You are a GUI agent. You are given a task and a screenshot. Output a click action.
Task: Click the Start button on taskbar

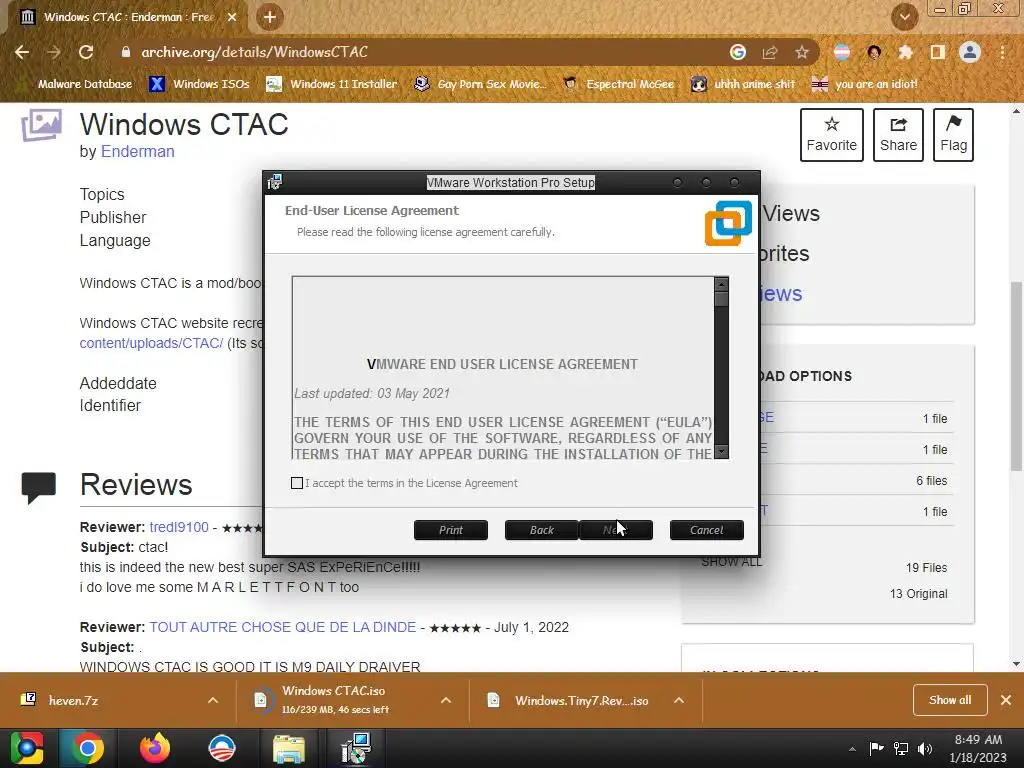tap(26, 748)
